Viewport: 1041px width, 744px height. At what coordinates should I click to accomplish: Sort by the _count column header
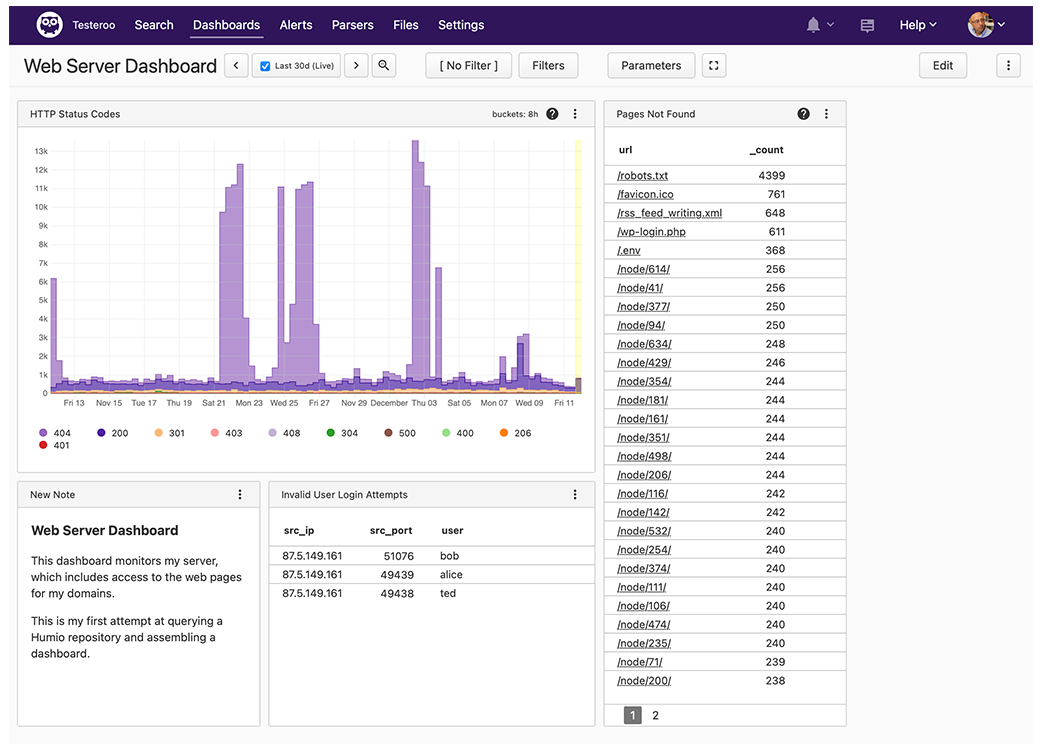pos(767,150)
